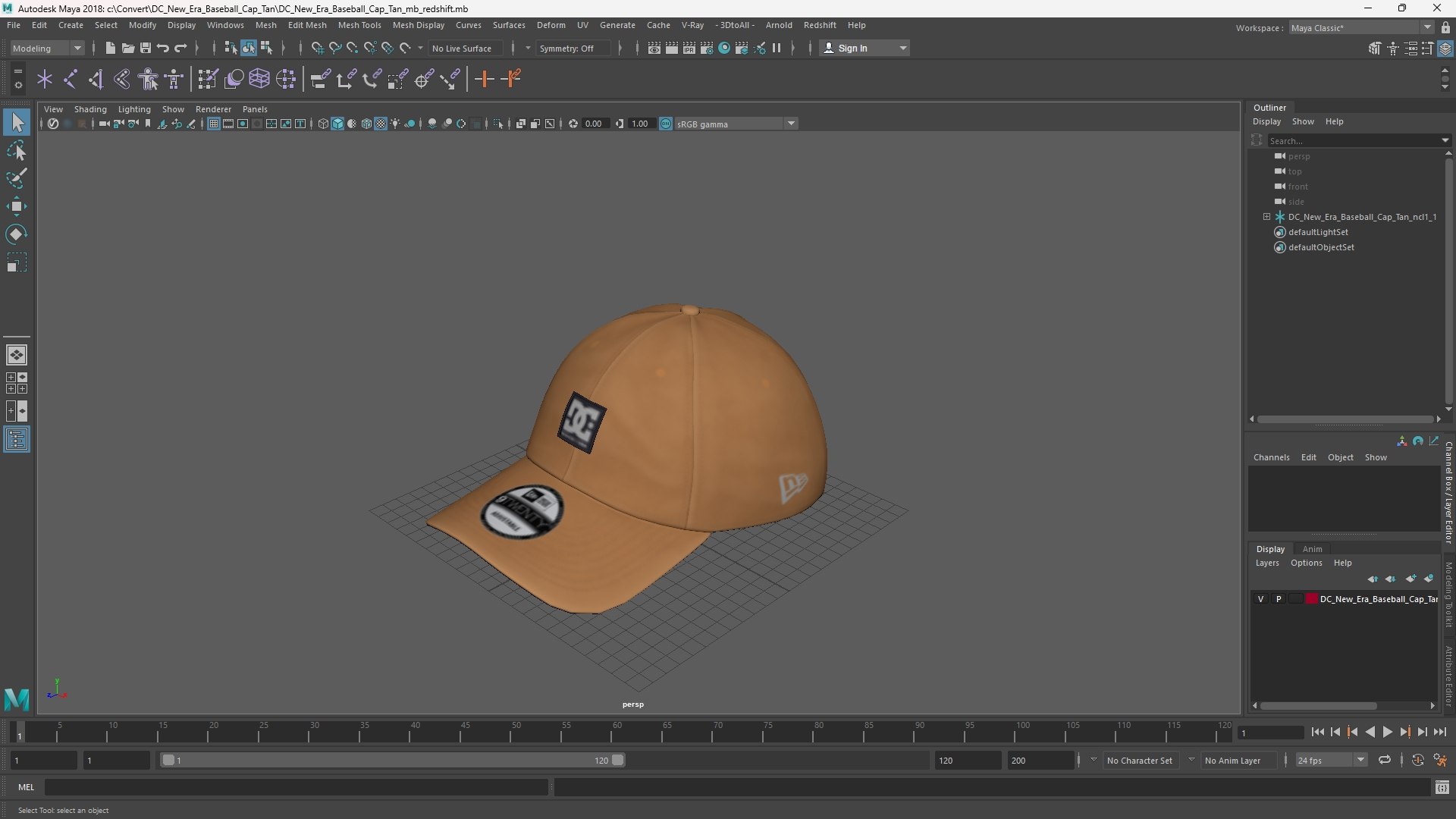Click the range slider end handle at 120

click(618, 760)
